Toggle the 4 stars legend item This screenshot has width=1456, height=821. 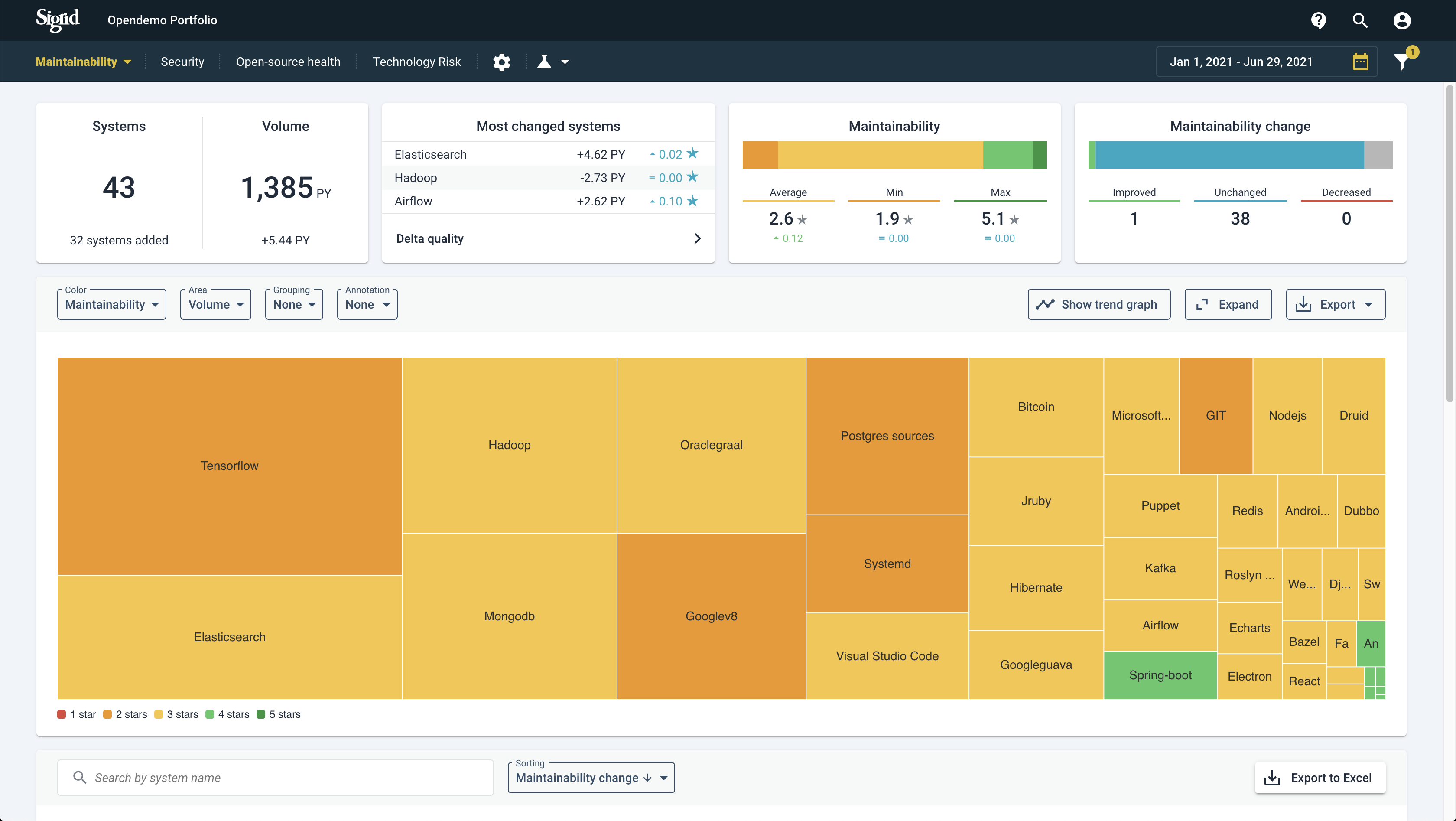point(228,714)
